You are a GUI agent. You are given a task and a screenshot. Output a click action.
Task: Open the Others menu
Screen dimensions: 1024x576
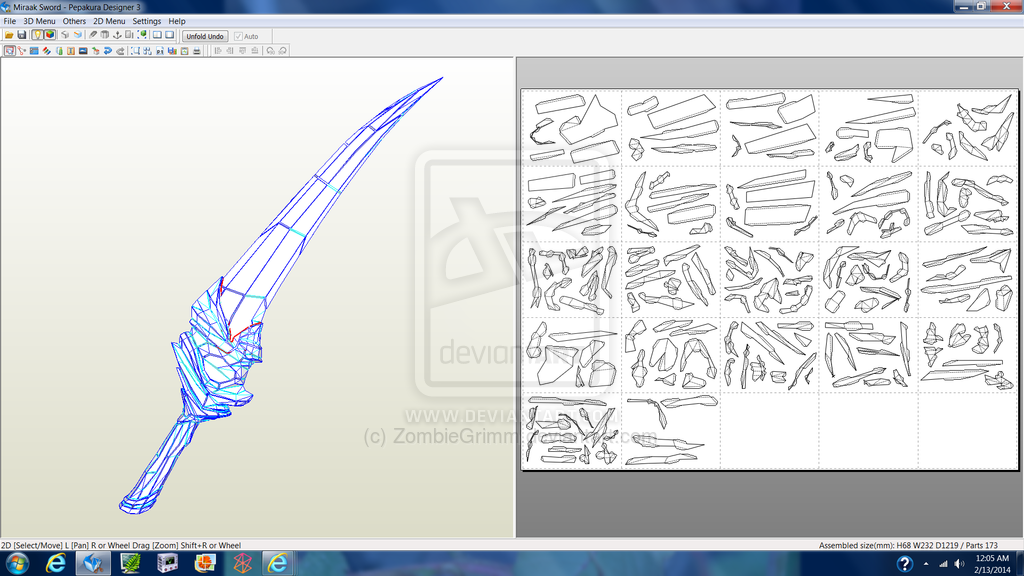74,21
